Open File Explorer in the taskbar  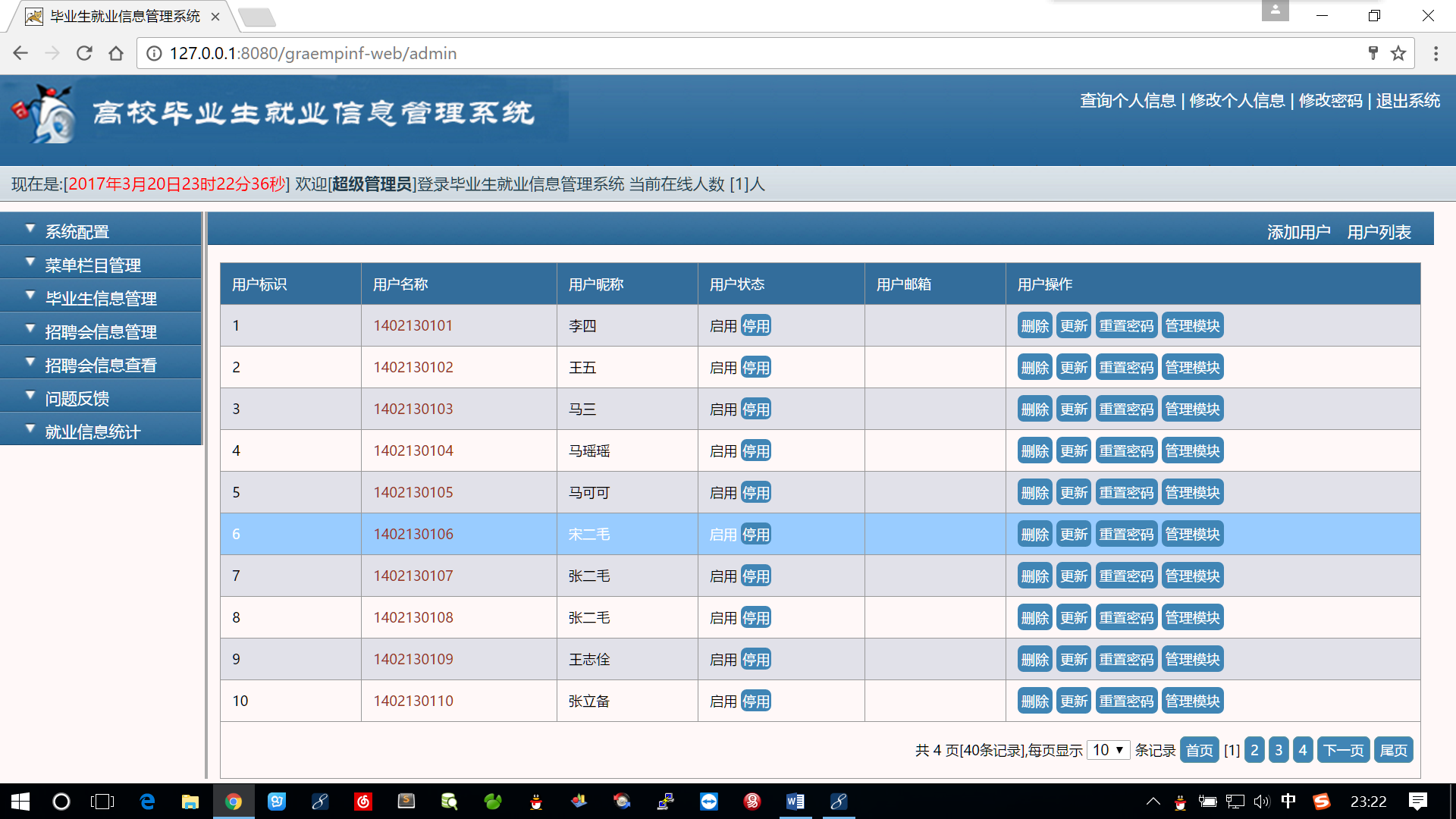tap(190, 802)
